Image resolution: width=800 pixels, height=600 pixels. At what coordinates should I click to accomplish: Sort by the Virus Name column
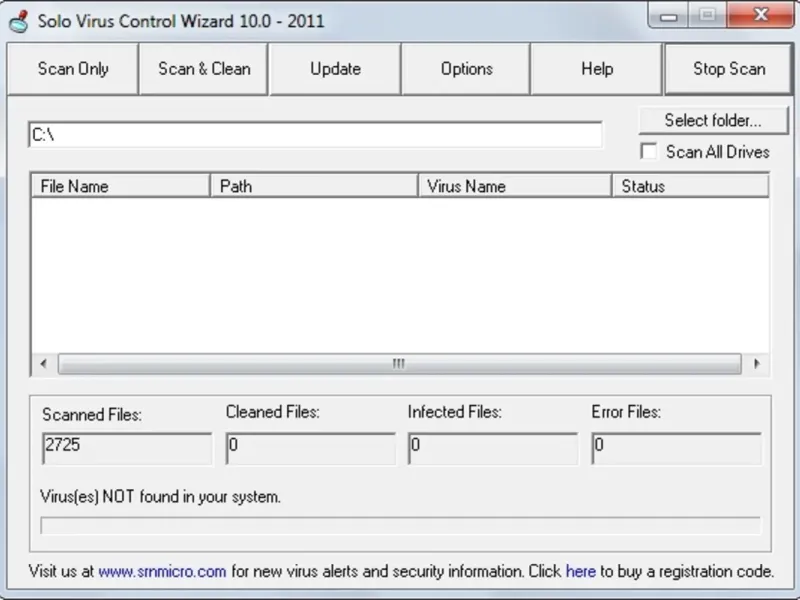pyautogui.click(x=515, y=186)
